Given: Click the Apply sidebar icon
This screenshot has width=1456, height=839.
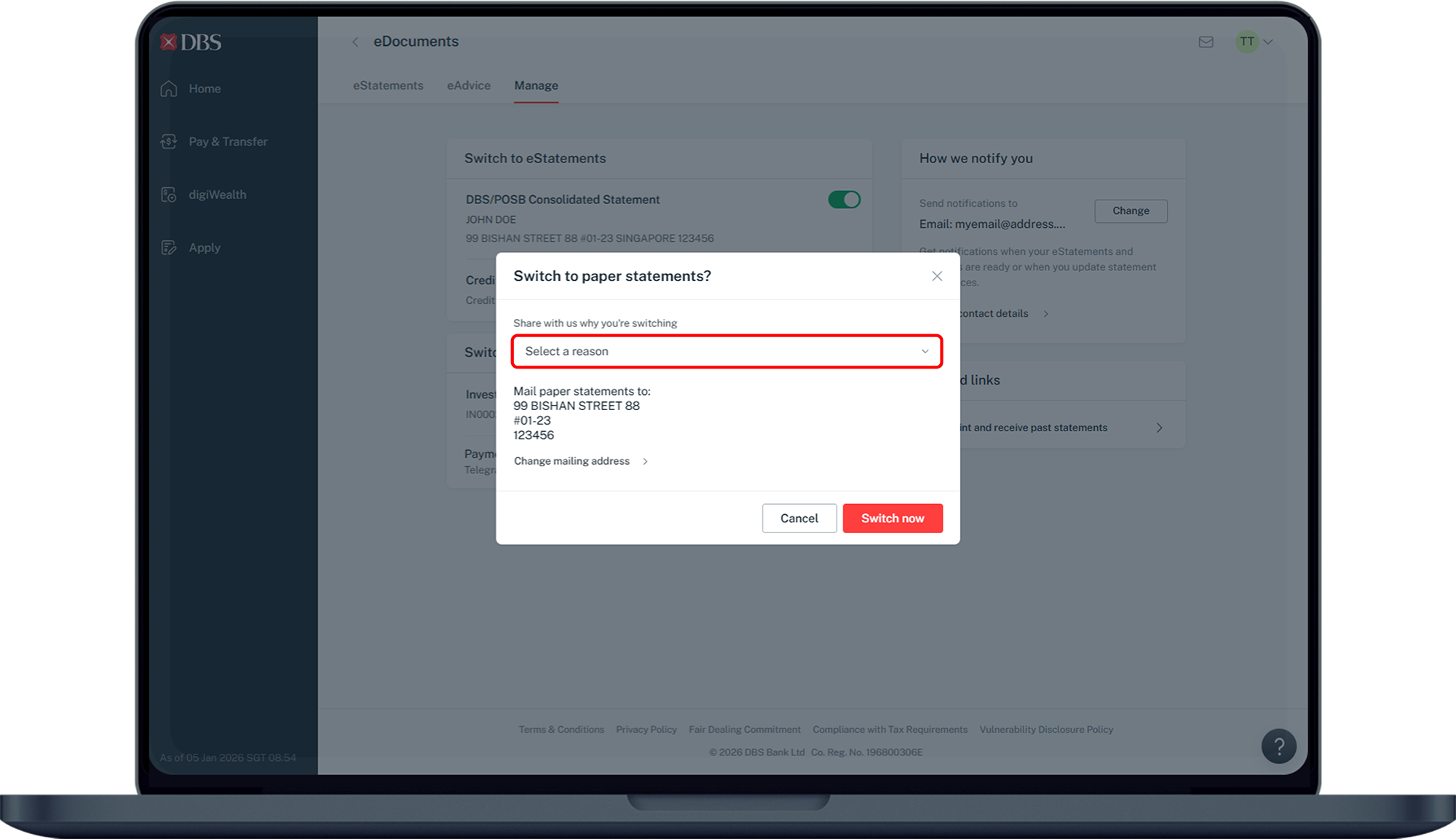Looking at the screenshot, I should pyautogui.click(x=169, y=248).
